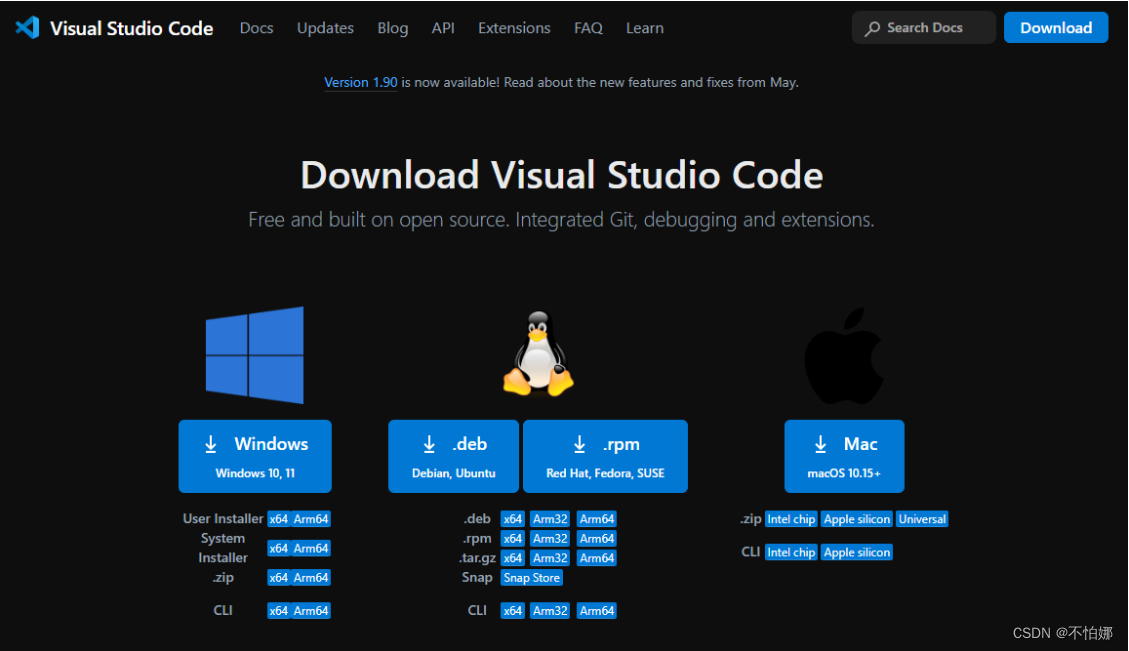The height and width of the screenshot is (651, 1129).
Task: Select Mac .zip Universal download
Action: pos(922,519)
